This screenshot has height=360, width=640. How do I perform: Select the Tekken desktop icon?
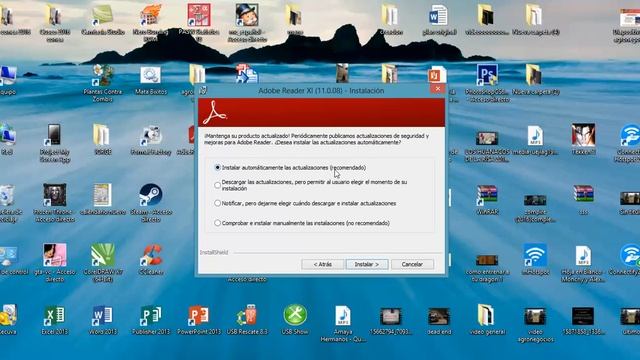pos(583,139)
